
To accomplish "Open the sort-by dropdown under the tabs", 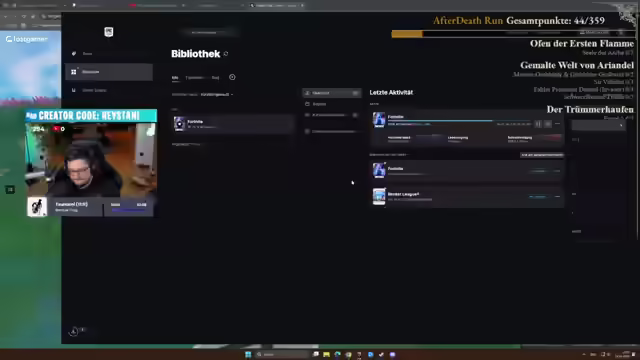I will 217,95.
